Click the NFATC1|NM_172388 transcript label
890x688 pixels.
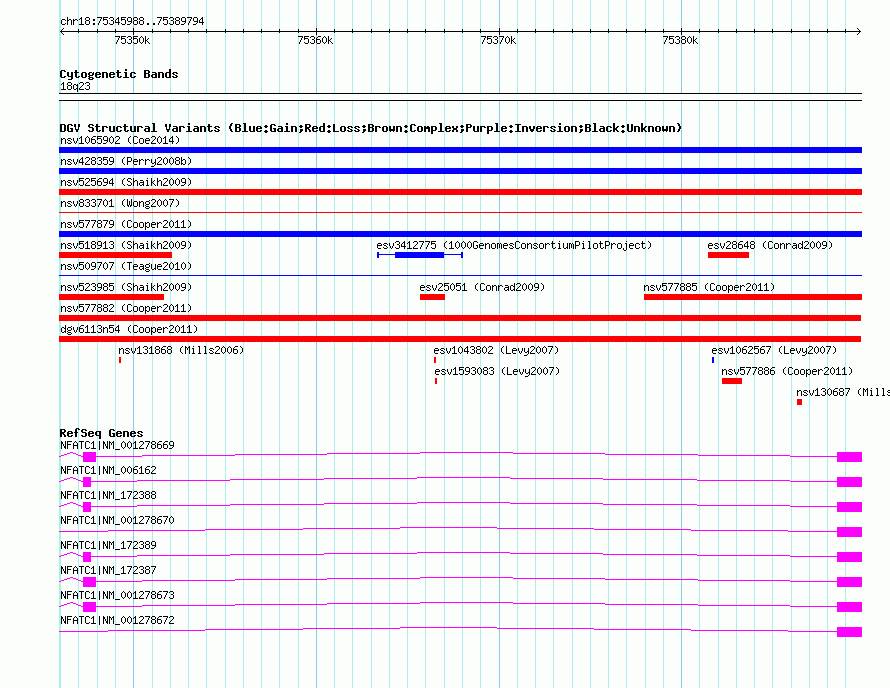(x=108, y=495)
